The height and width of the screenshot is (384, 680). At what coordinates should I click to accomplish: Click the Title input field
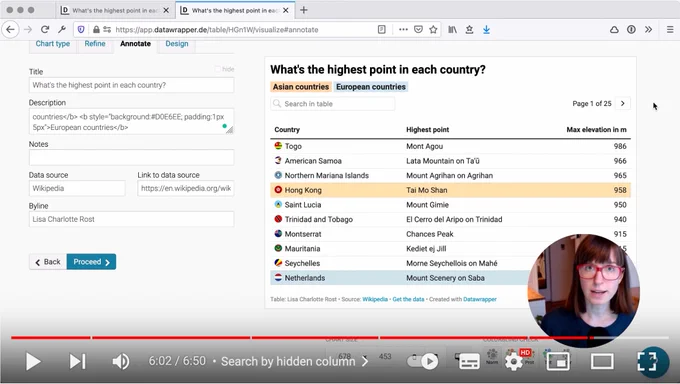tap(131, 85)
